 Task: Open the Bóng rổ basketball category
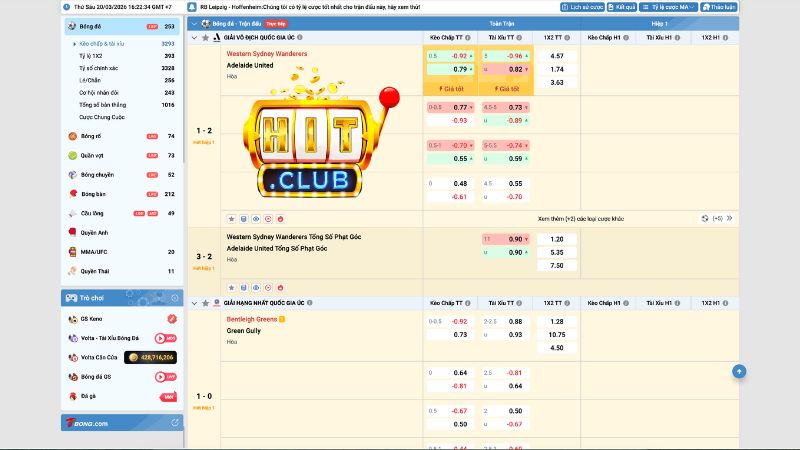122,136
